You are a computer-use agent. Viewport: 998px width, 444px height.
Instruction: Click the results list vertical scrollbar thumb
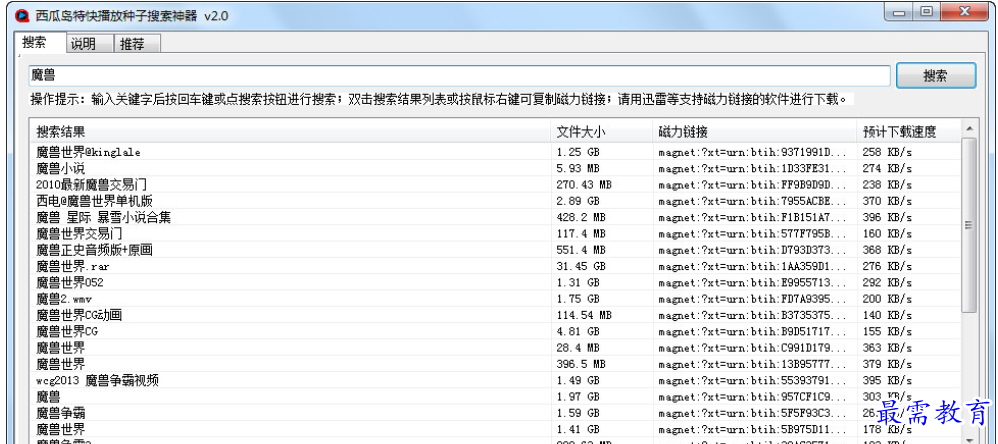tap(969, 225)
